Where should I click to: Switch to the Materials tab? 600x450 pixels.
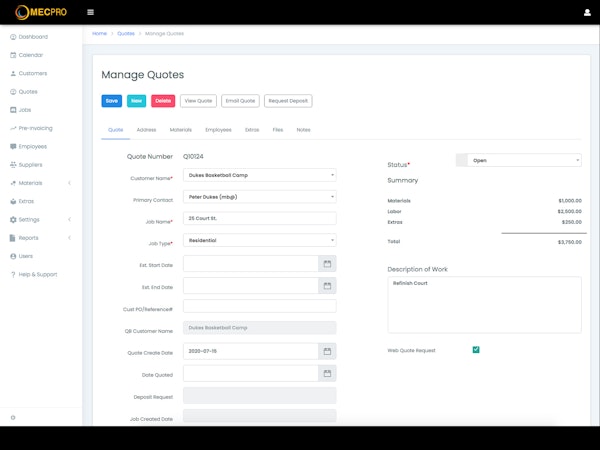pos(180,130)
